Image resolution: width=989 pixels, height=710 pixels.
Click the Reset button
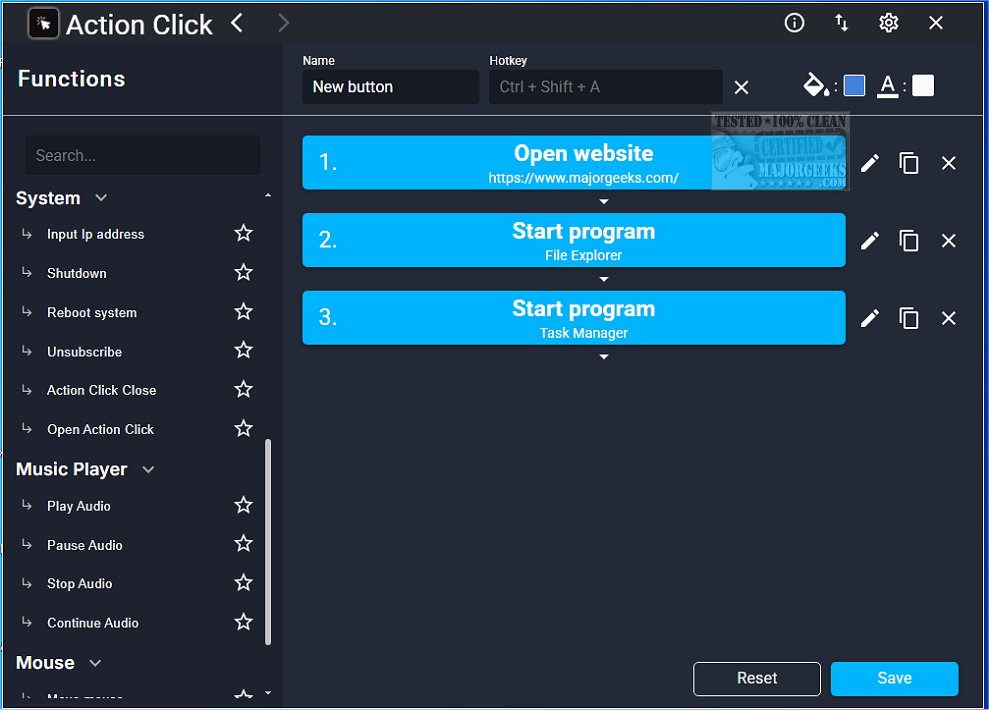pos(757,678)
